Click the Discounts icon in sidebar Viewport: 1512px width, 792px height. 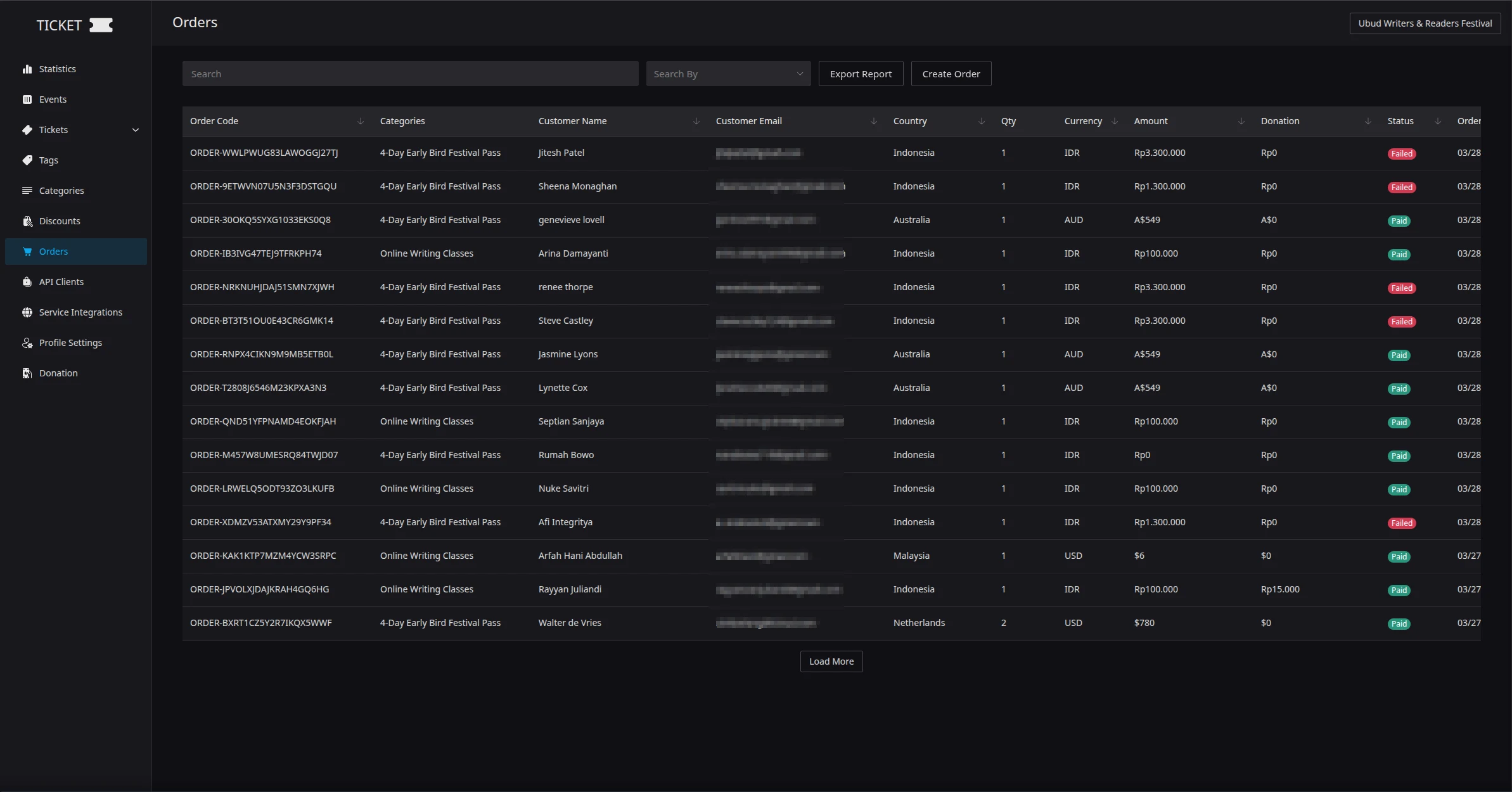[27, 221]
